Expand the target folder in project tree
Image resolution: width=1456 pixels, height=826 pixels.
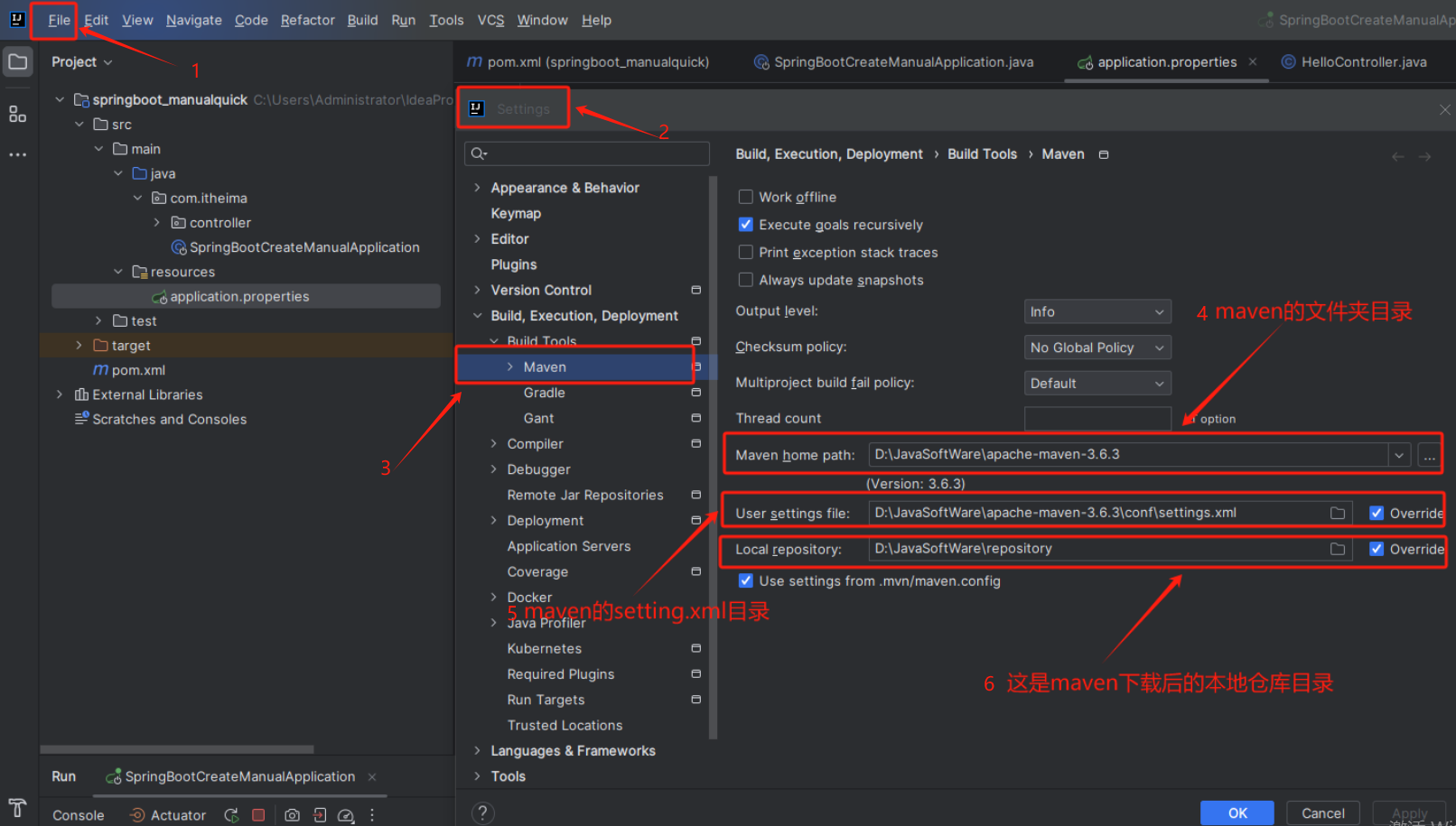(x=79, y=345)
